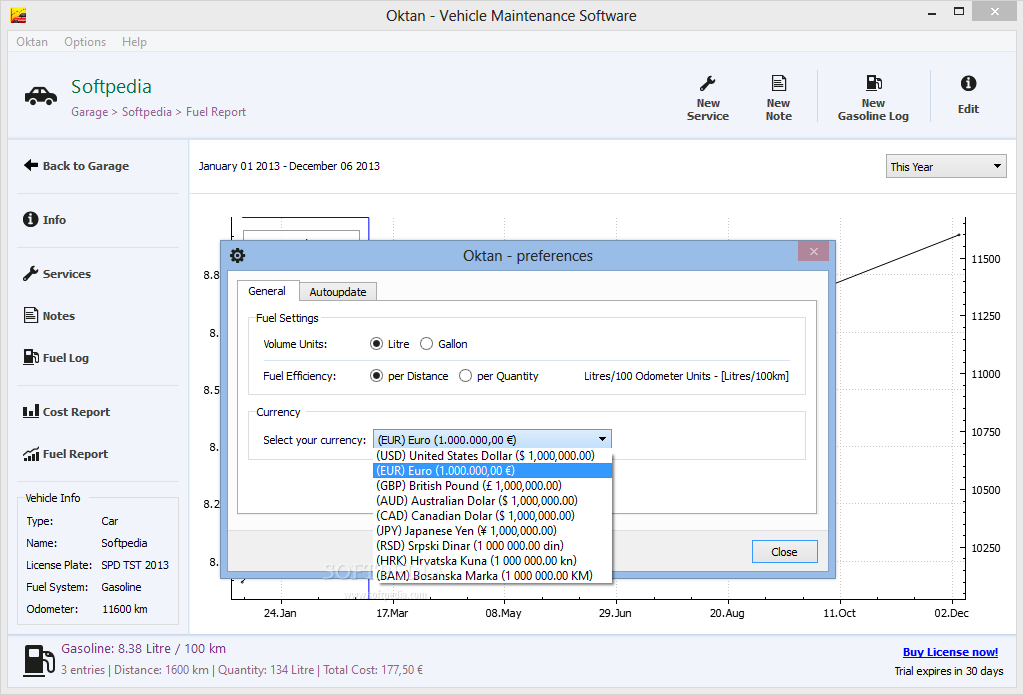Click the gasoline pump icon in status bar
This screenshot has width=1024, height=695.
coord(39,660)
